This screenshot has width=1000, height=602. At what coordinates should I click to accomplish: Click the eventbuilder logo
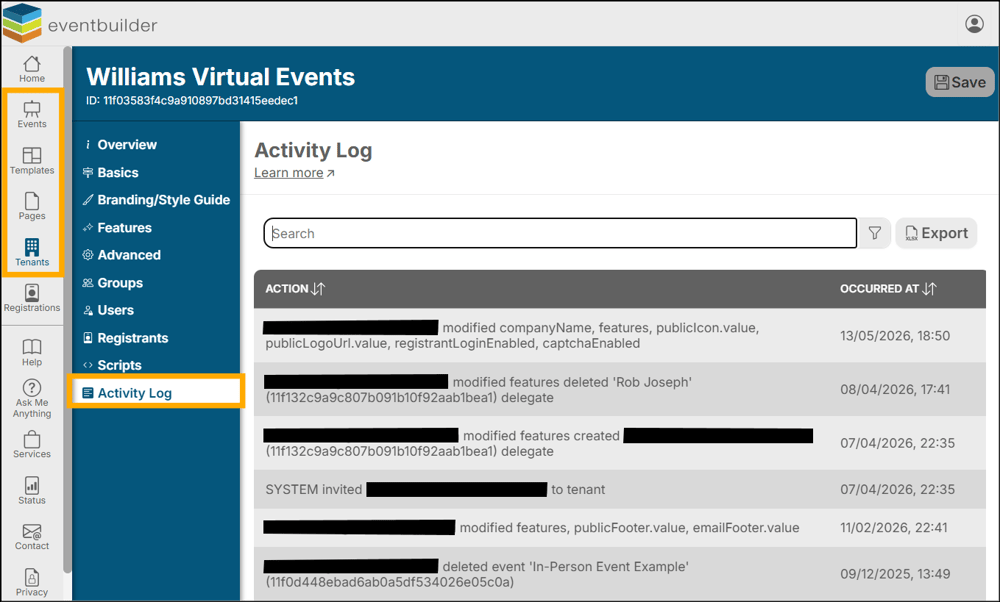coord(80,24)
